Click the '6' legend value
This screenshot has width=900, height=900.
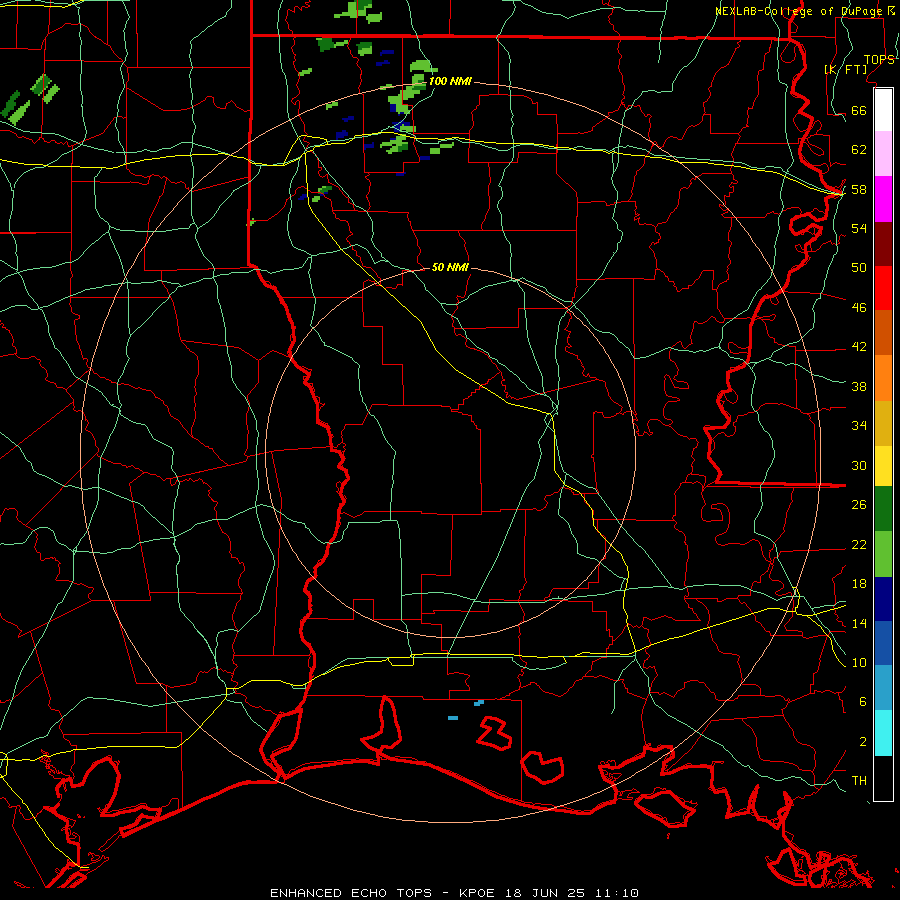tap(862, 701)
